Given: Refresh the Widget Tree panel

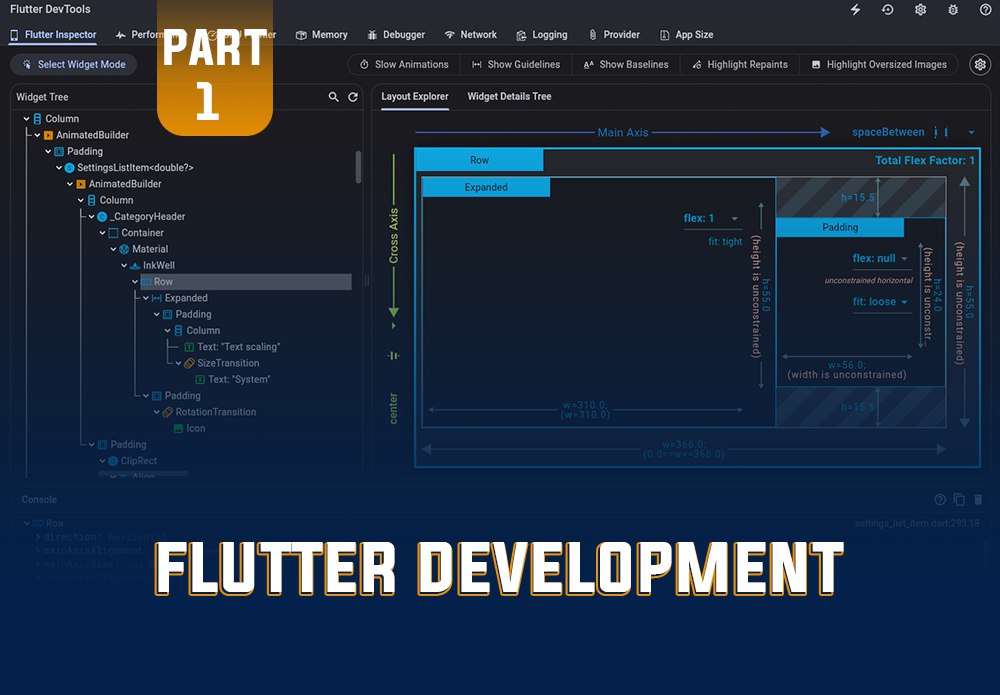Looking at the screenshot, I should coord(353,97).
